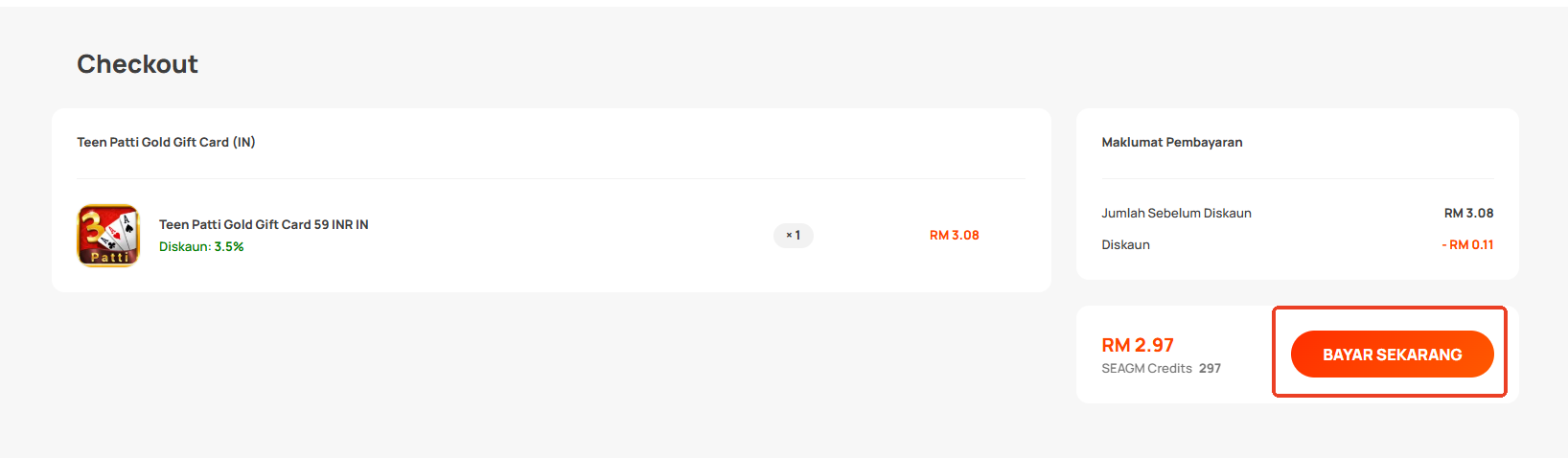
Task: Click the SEAGM Credits label
Action: (1146, 368)
